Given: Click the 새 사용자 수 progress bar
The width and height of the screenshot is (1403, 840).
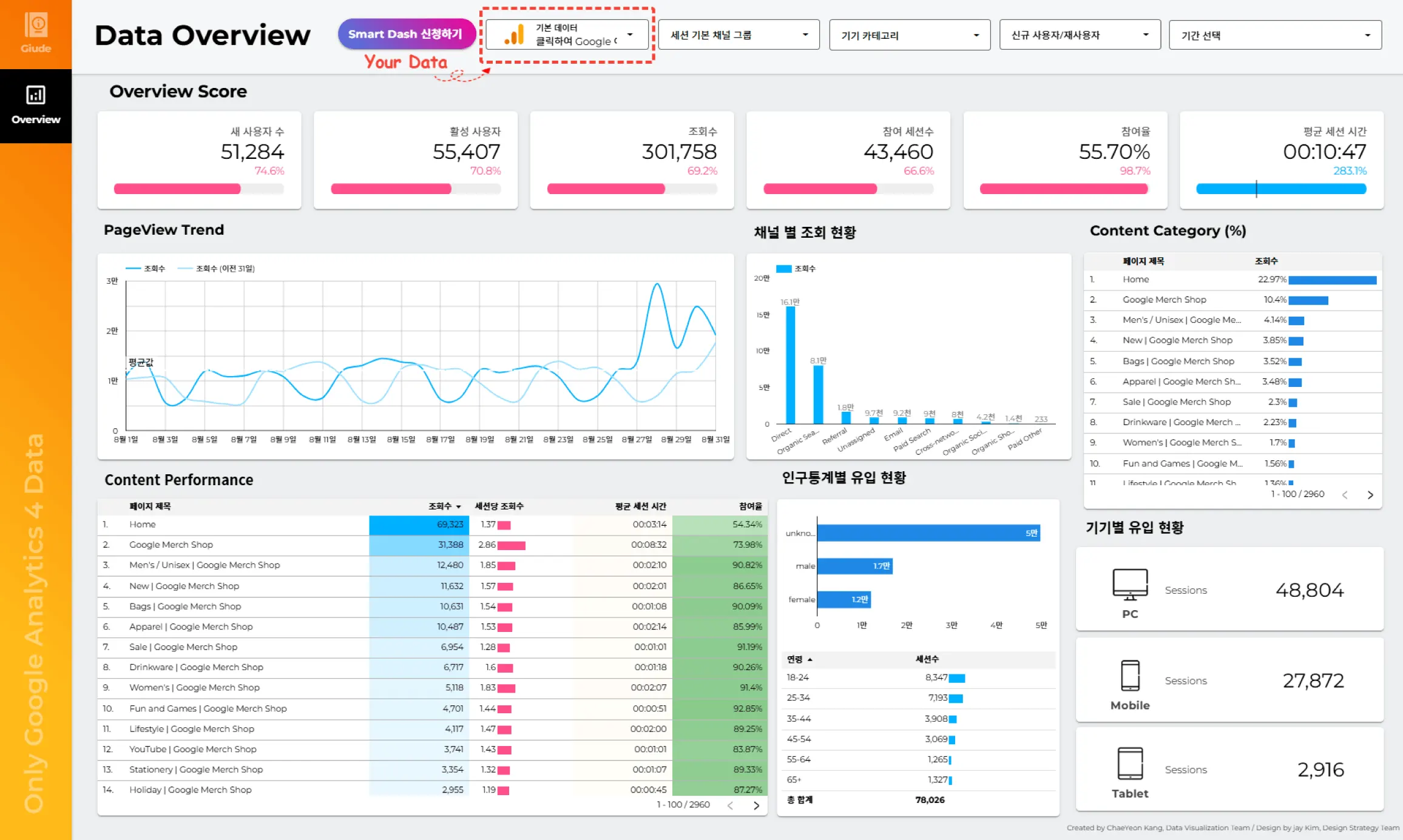Looking at the screenshot, I should [x=199, y=189].
